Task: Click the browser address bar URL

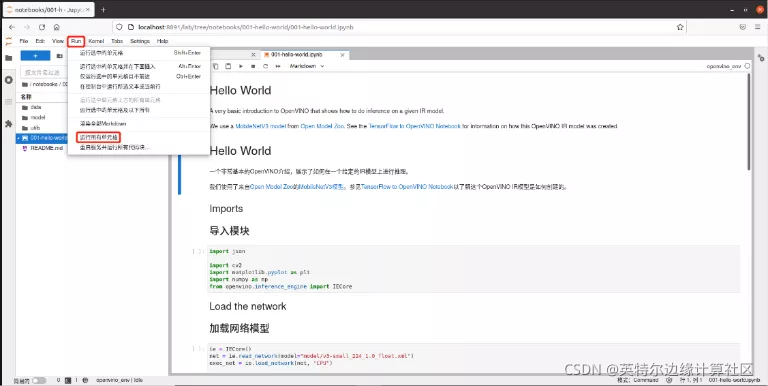Action: (245, 27)
